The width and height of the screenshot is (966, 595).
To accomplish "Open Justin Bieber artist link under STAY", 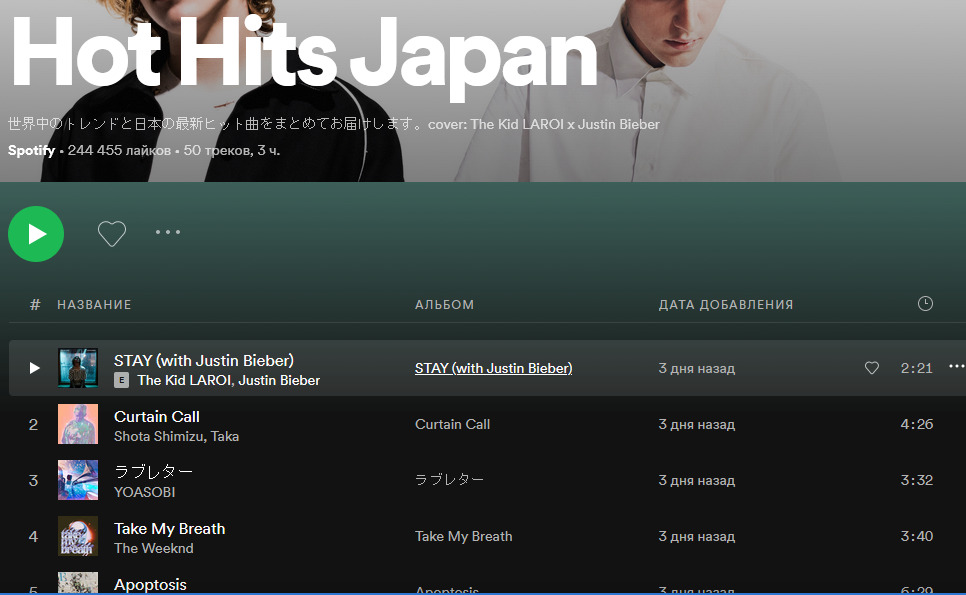I will (x=280, y=380).
